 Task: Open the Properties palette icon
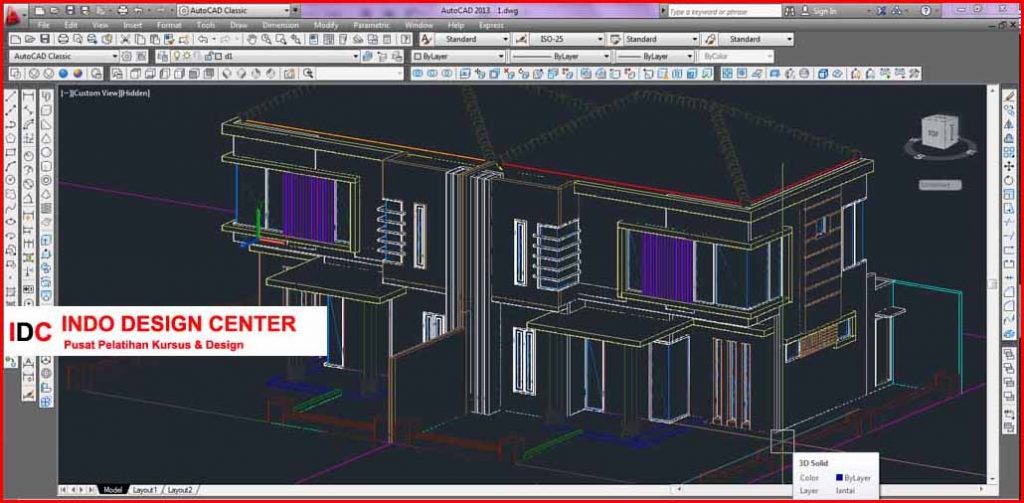[x=313, y=39]
